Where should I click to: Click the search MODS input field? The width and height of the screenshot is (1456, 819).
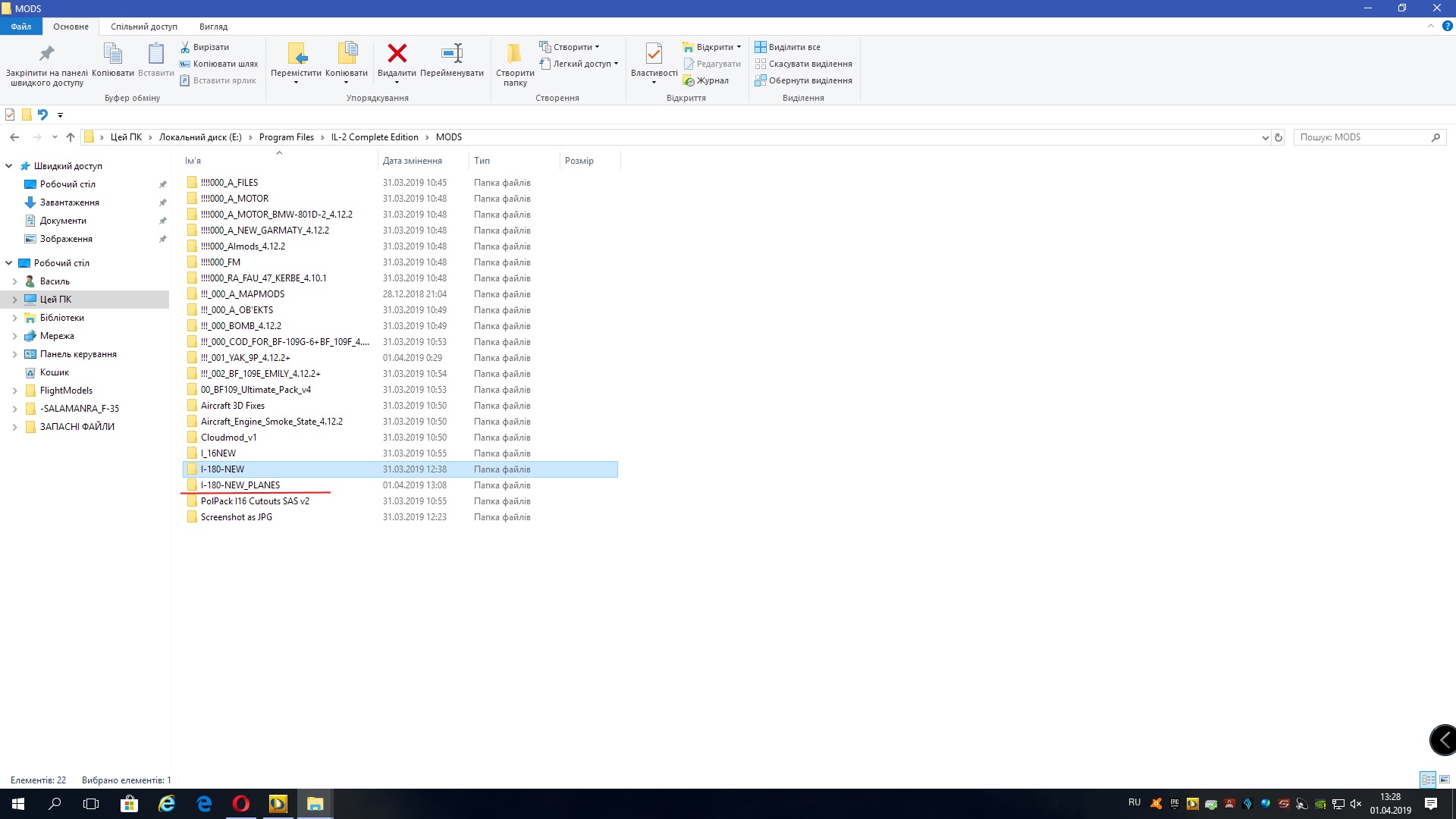1361,137
